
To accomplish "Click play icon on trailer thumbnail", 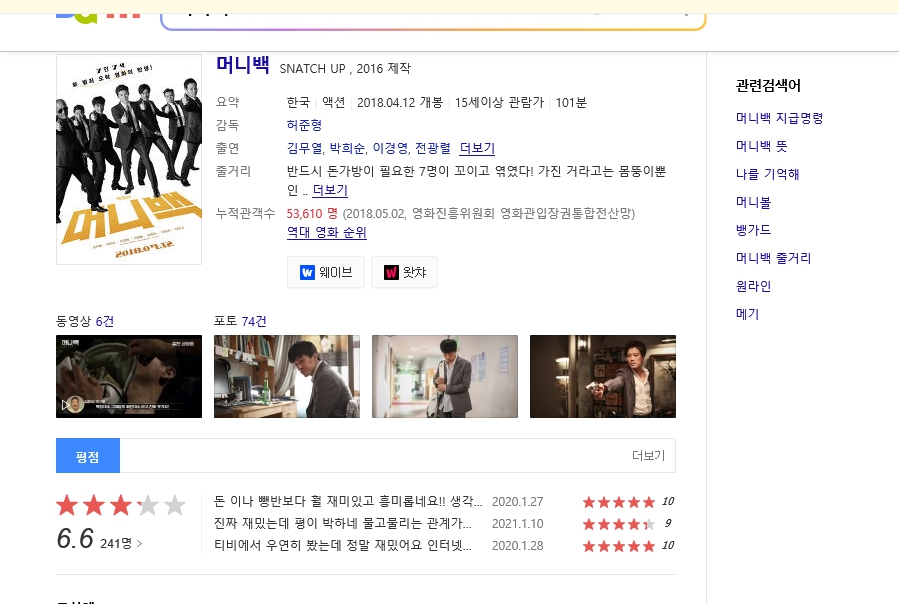I will coord(65,405).
